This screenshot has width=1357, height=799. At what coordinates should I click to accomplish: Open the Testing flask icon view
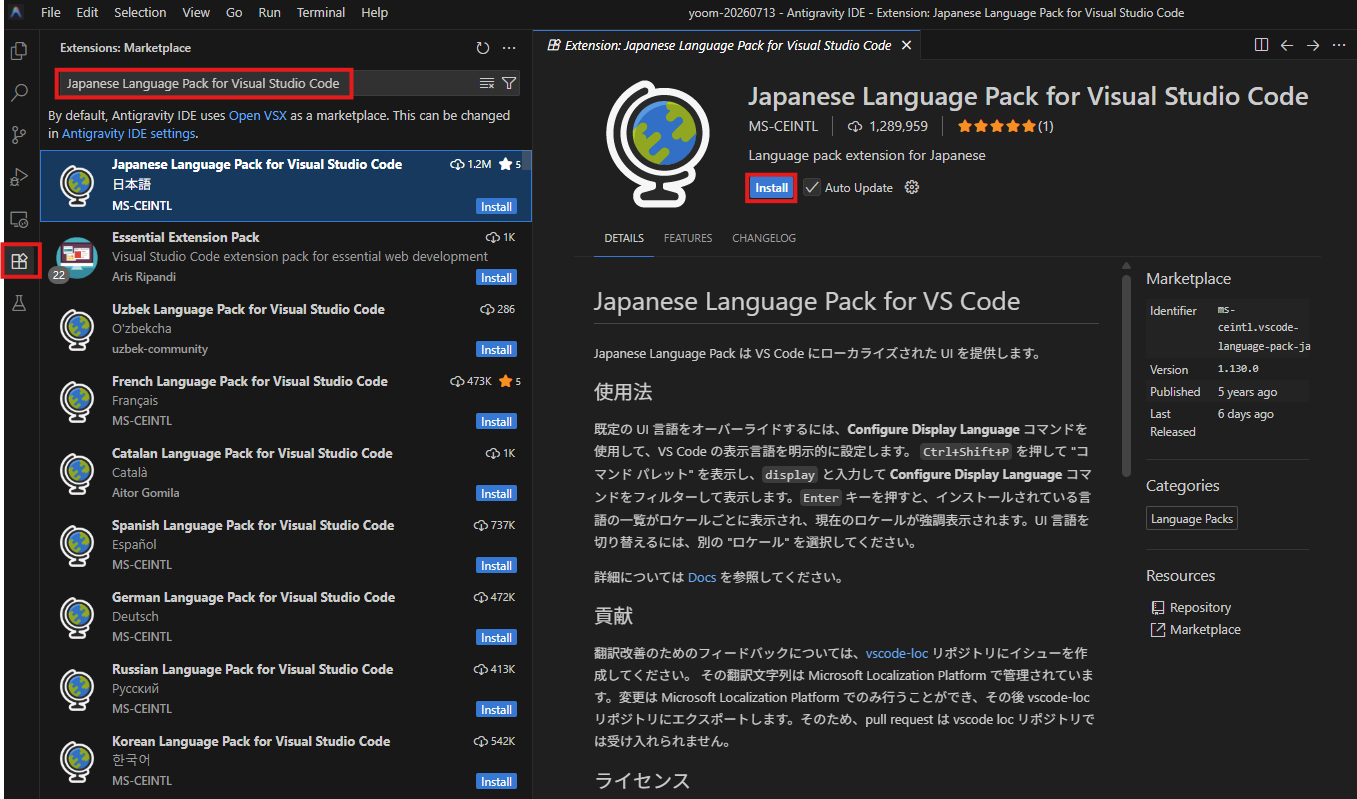[x=19, y=304]
